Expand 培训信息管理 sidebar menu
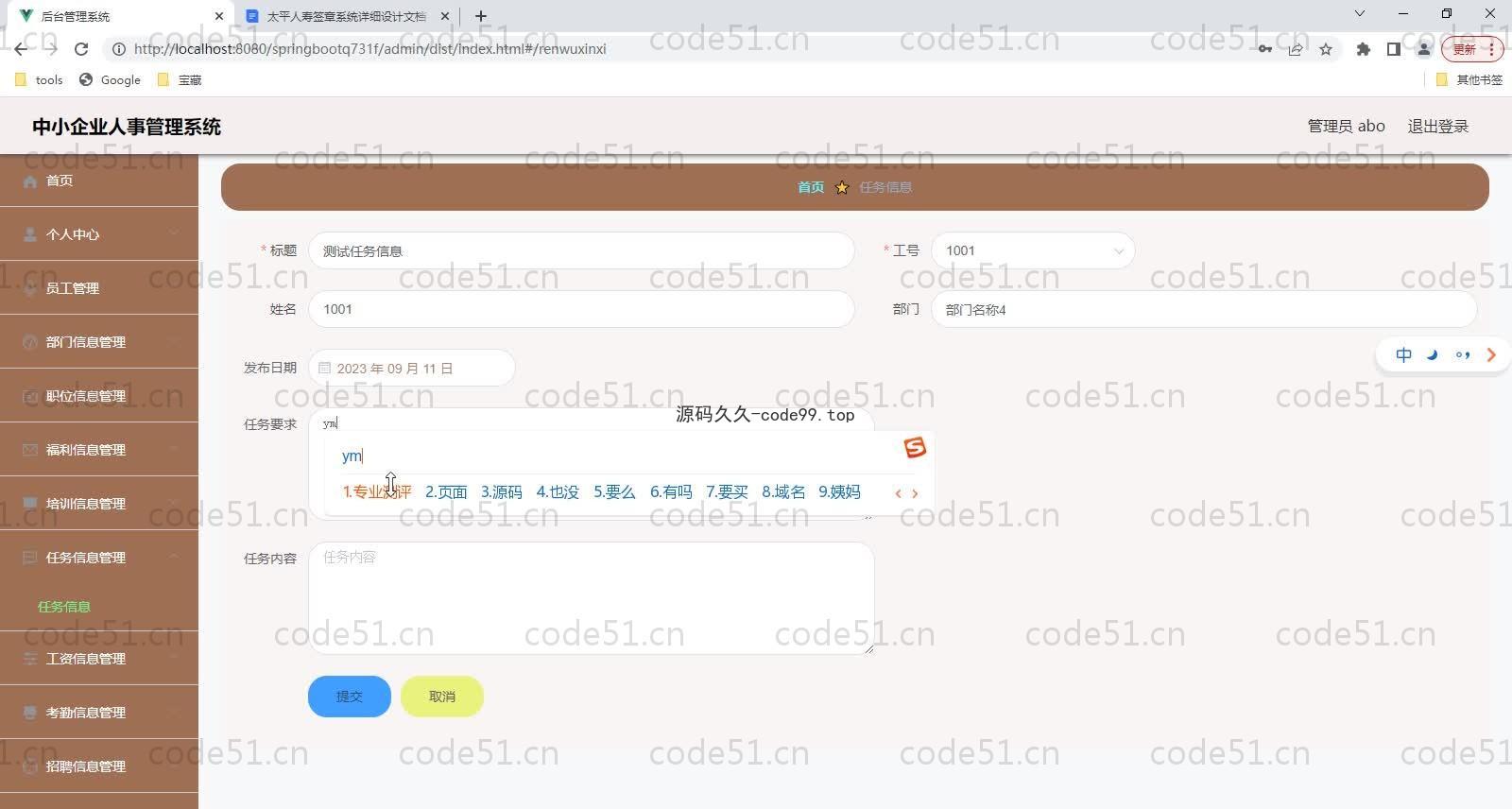This screenshot has width=1512, height=809. [99, 504]
